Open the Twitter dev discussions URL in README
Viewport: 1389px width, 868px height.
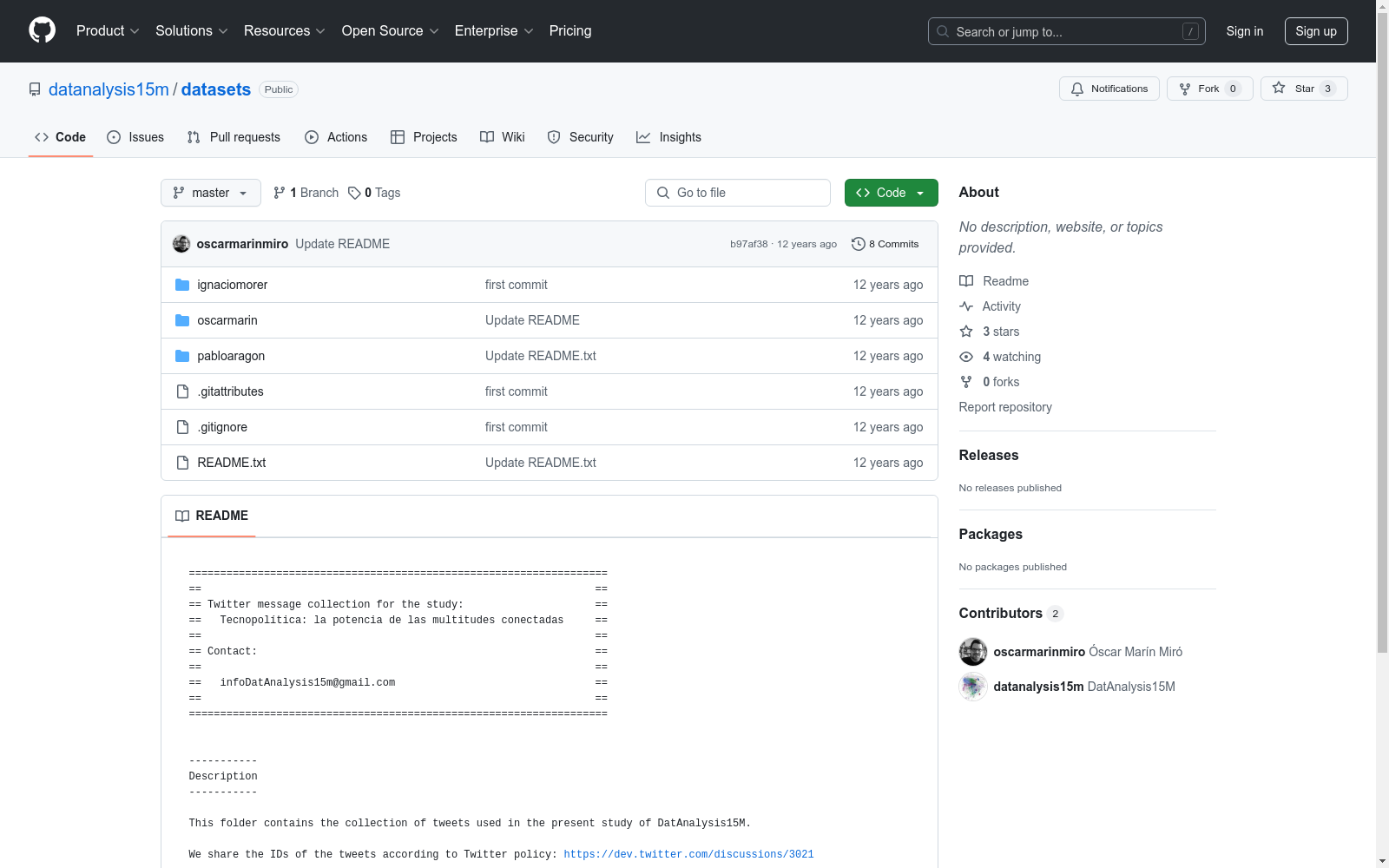689,854
